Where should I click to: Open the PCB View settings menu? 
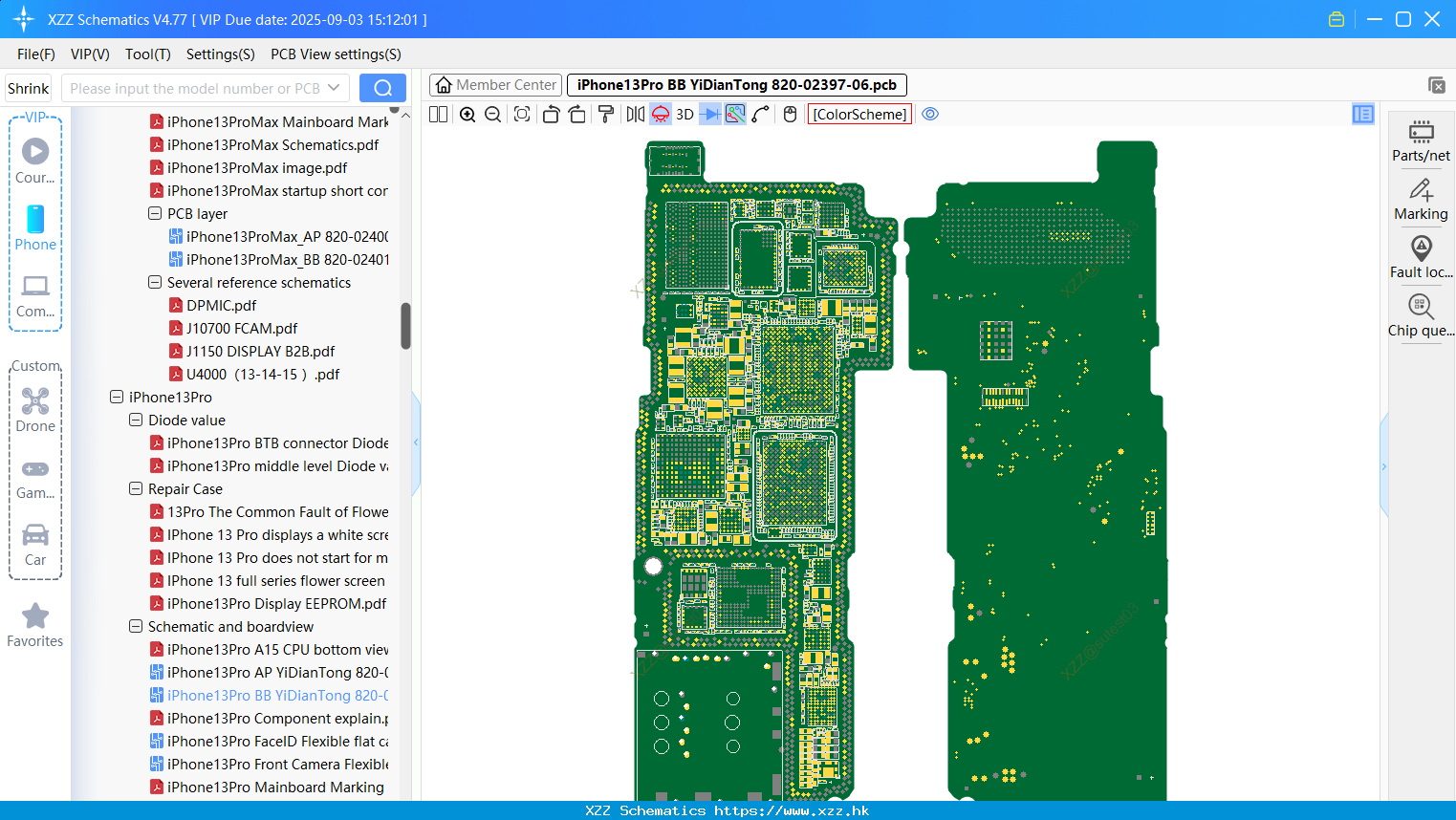click(336, 54)
